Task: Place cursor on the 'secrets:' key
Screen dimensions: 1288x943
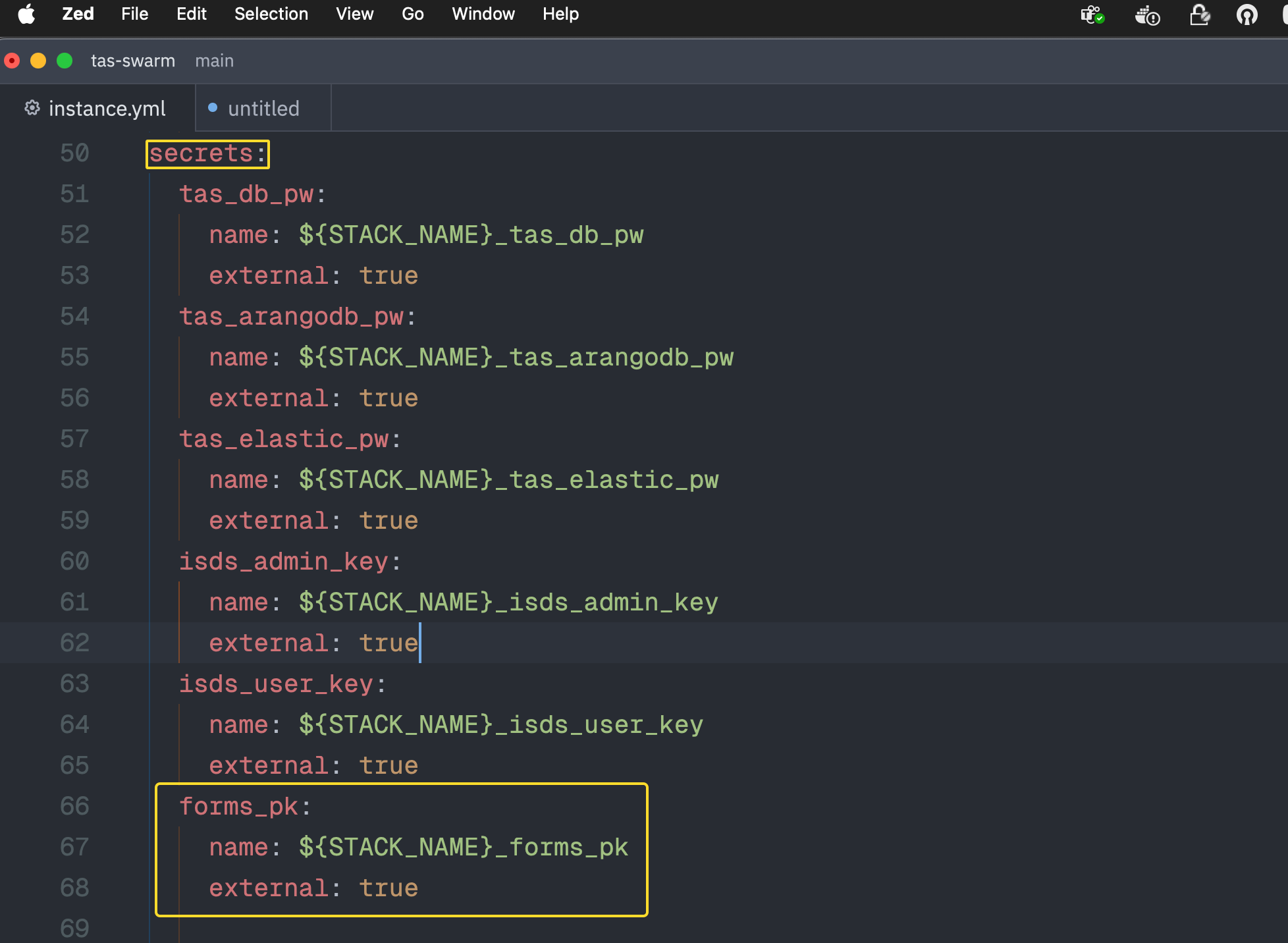Action: (207, 153)
